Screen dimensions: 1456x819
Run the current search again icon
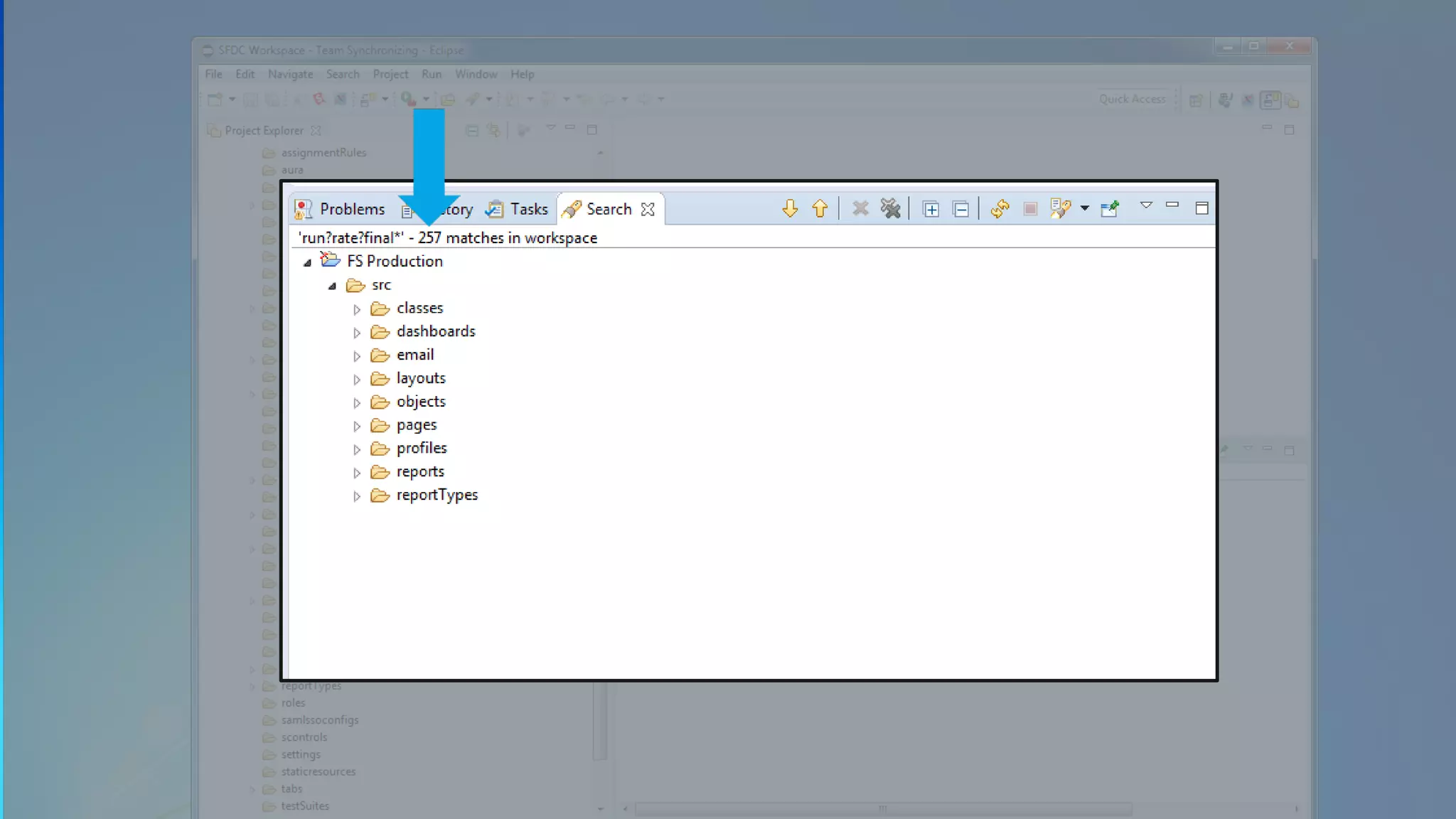pyautogui.click(x=1000, y=208)
